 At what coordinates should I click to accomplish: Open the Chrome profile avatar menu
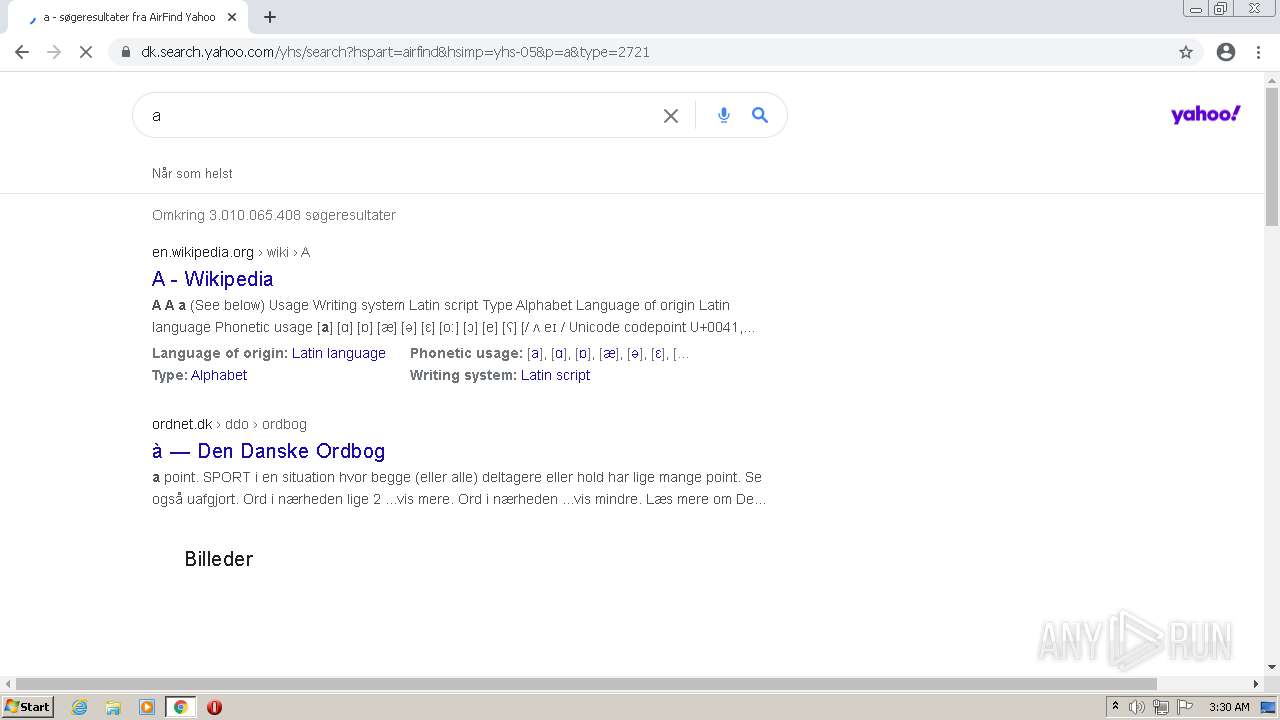(x=1226, y=52)
